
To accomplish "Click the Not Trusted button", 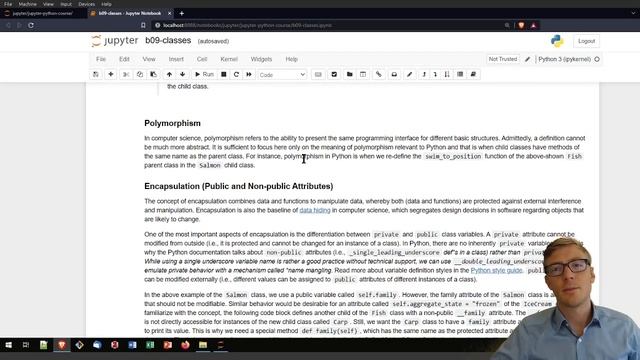I will tap(502, 59).
